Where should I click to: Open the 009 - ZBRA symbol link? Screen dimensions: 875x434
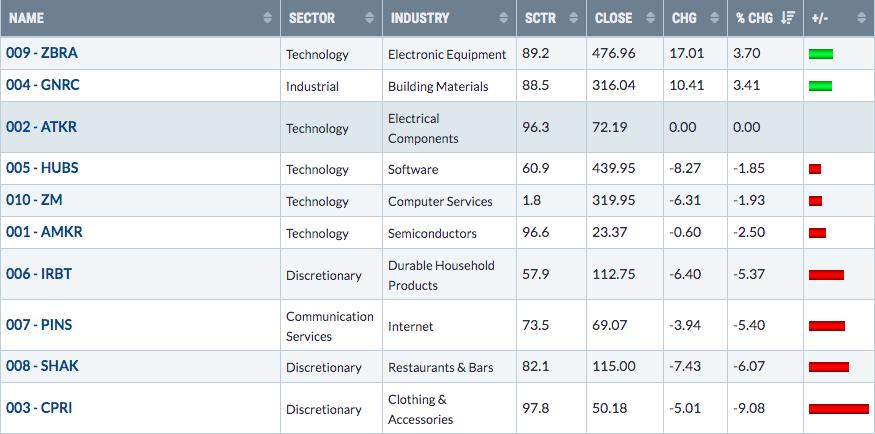point(42,53)
